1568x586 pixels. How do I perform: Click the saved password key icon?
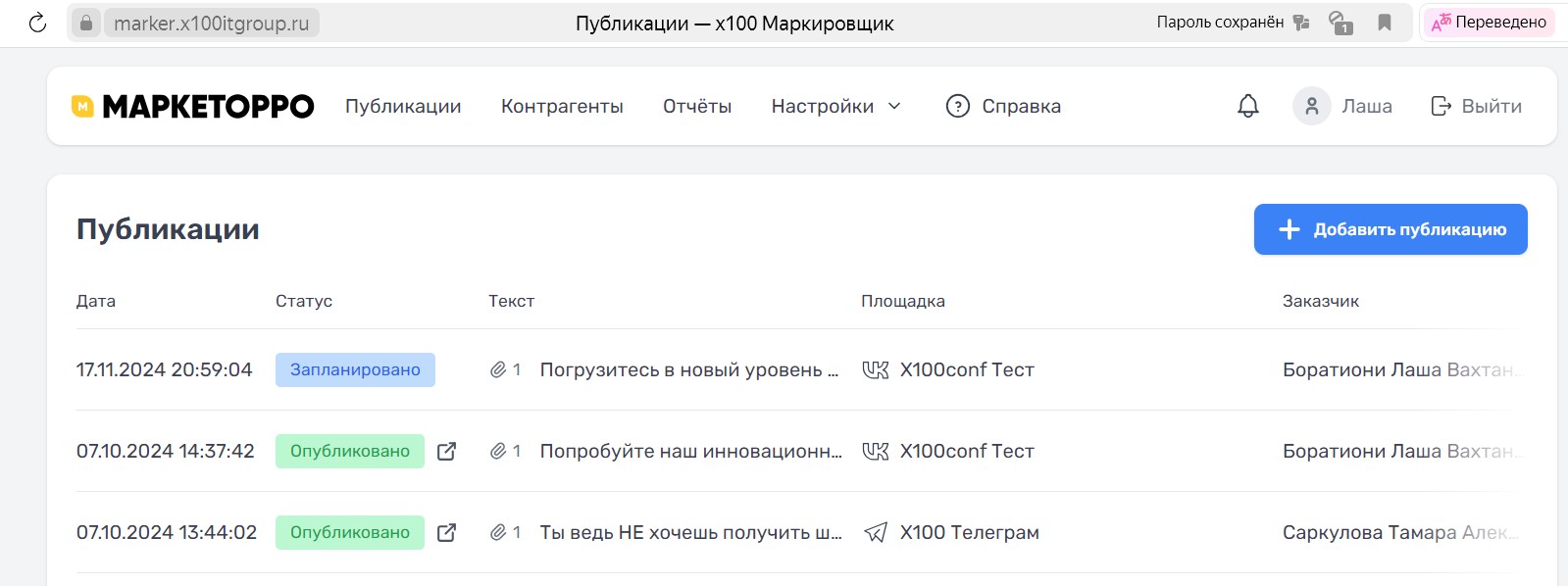[x=1301, y=23]
